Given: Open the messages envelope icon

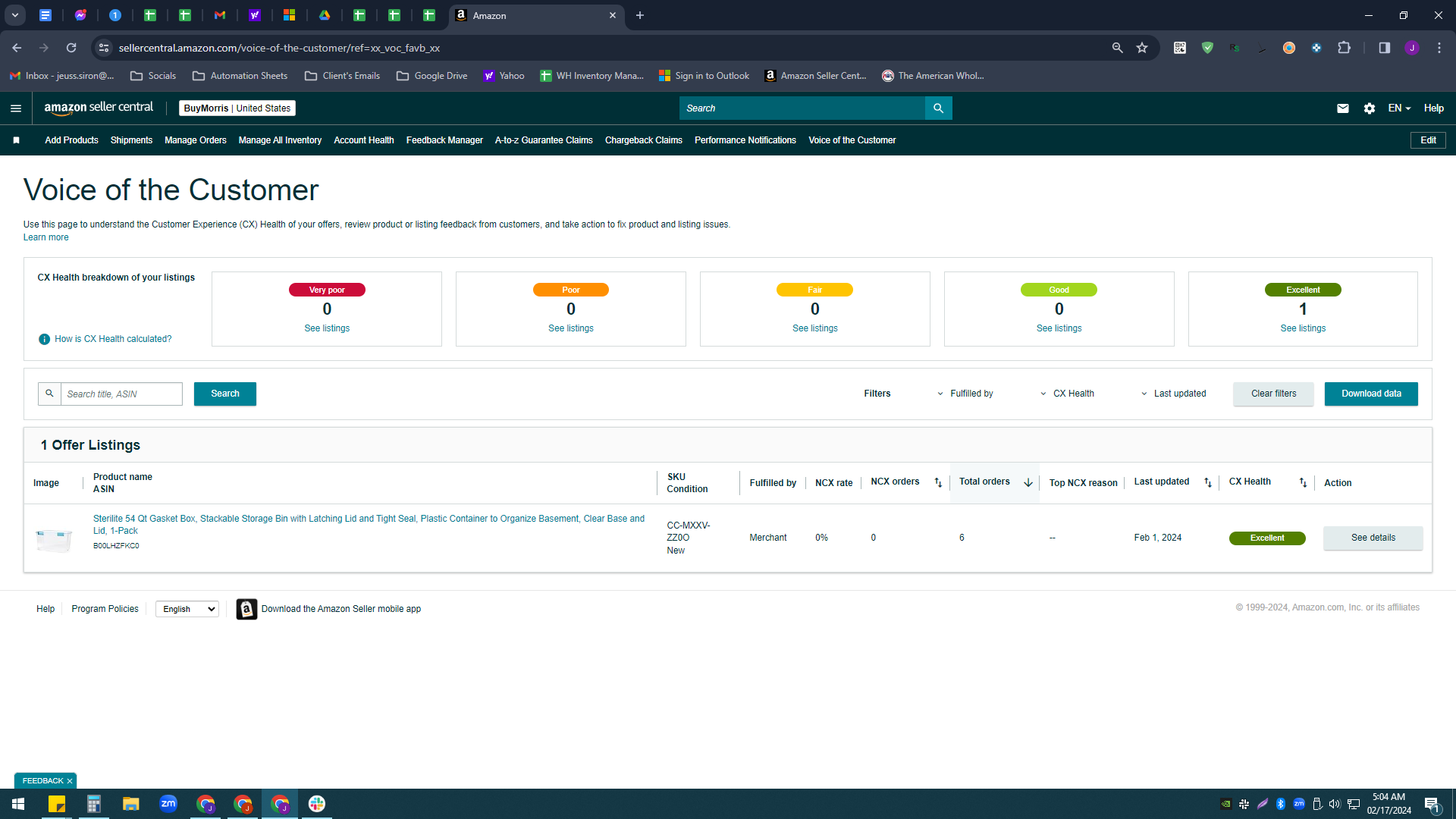Looking at the screenshot, I should (x=1342, y=108).
